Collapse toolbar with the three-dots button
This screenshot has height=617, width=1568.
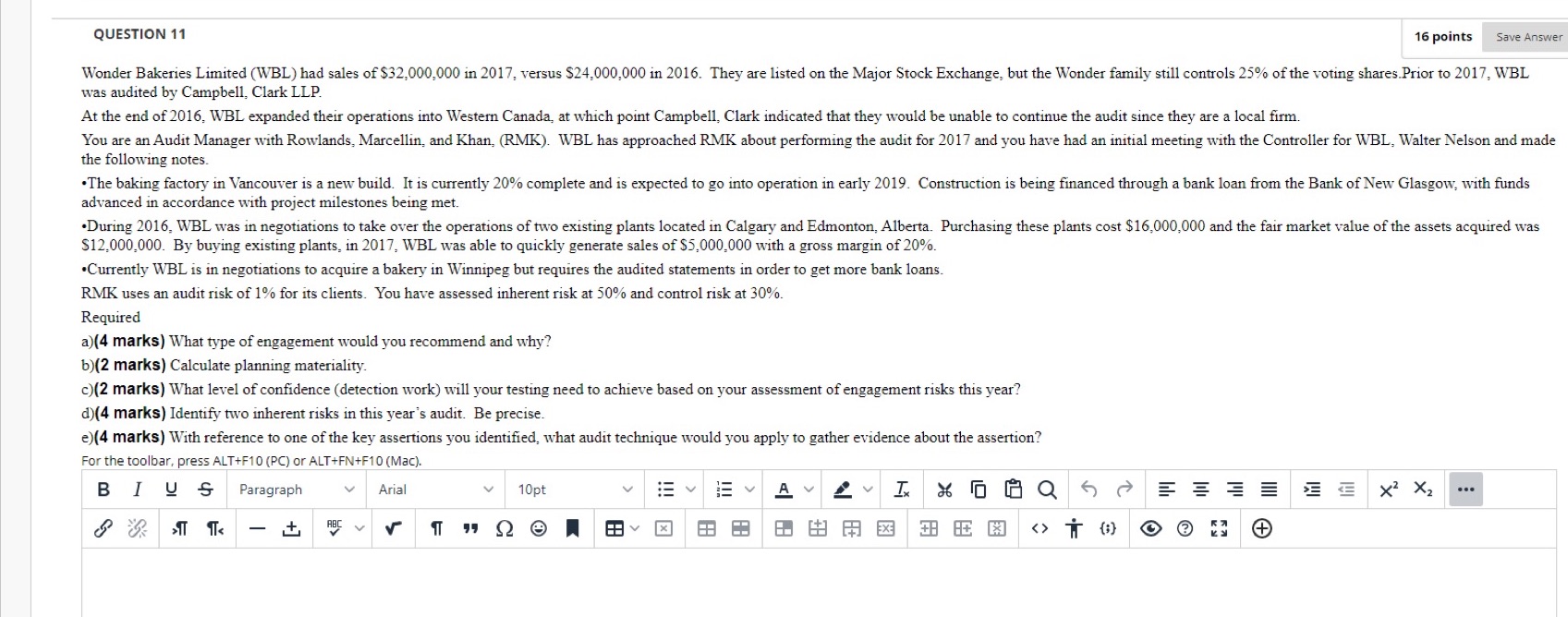[1465, 490]
